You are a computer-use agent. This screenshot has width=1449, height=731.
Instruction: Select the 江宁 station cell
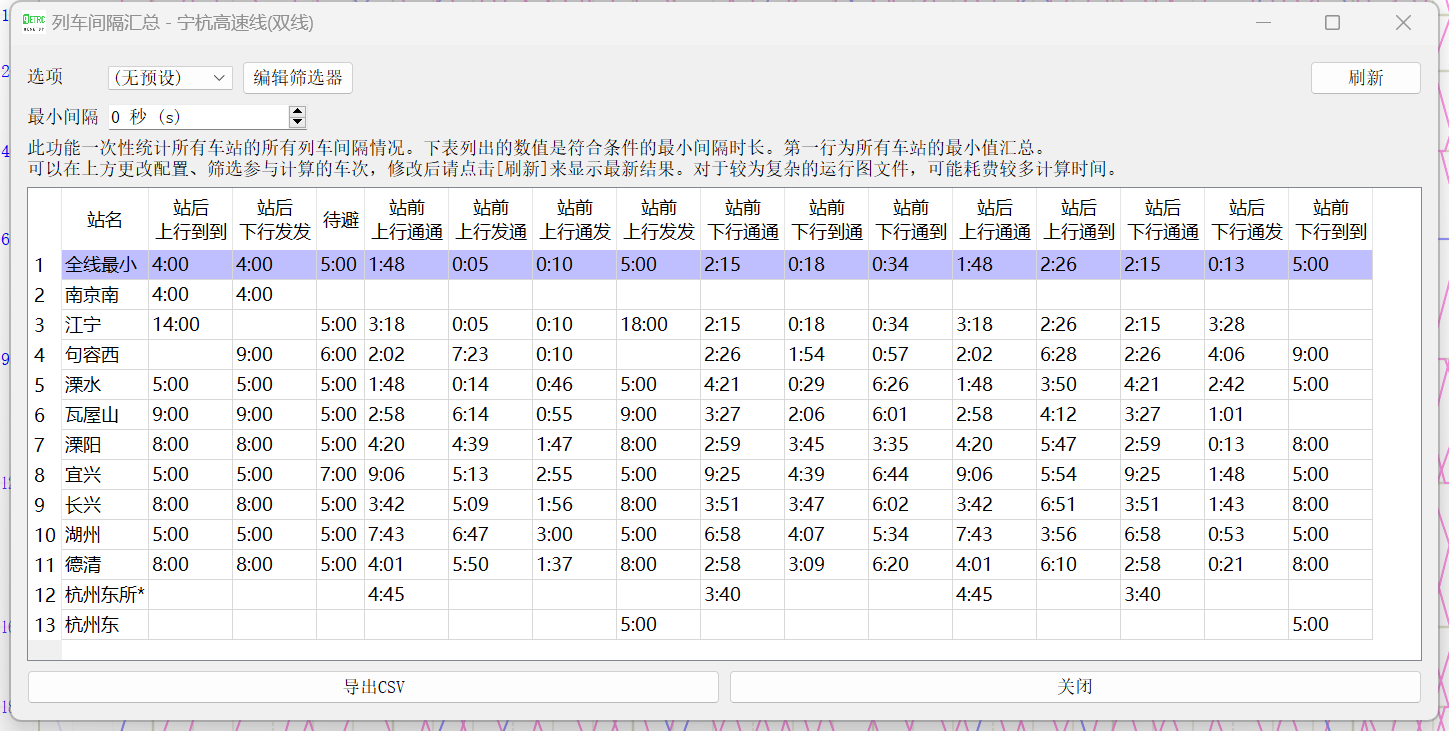tap(105, 325)
